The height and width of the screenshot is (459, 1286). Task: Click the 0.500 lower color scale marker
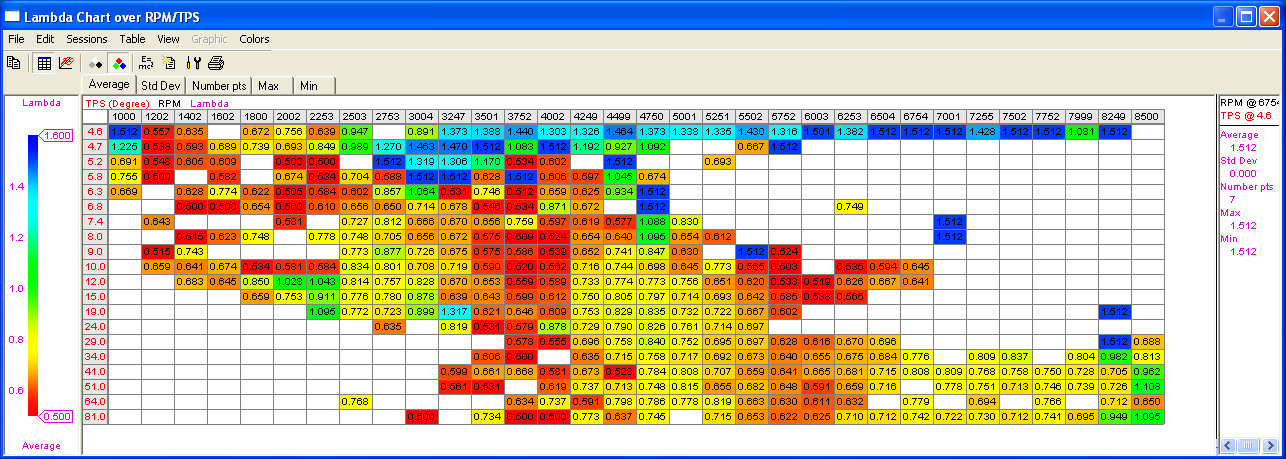[56, 416]
